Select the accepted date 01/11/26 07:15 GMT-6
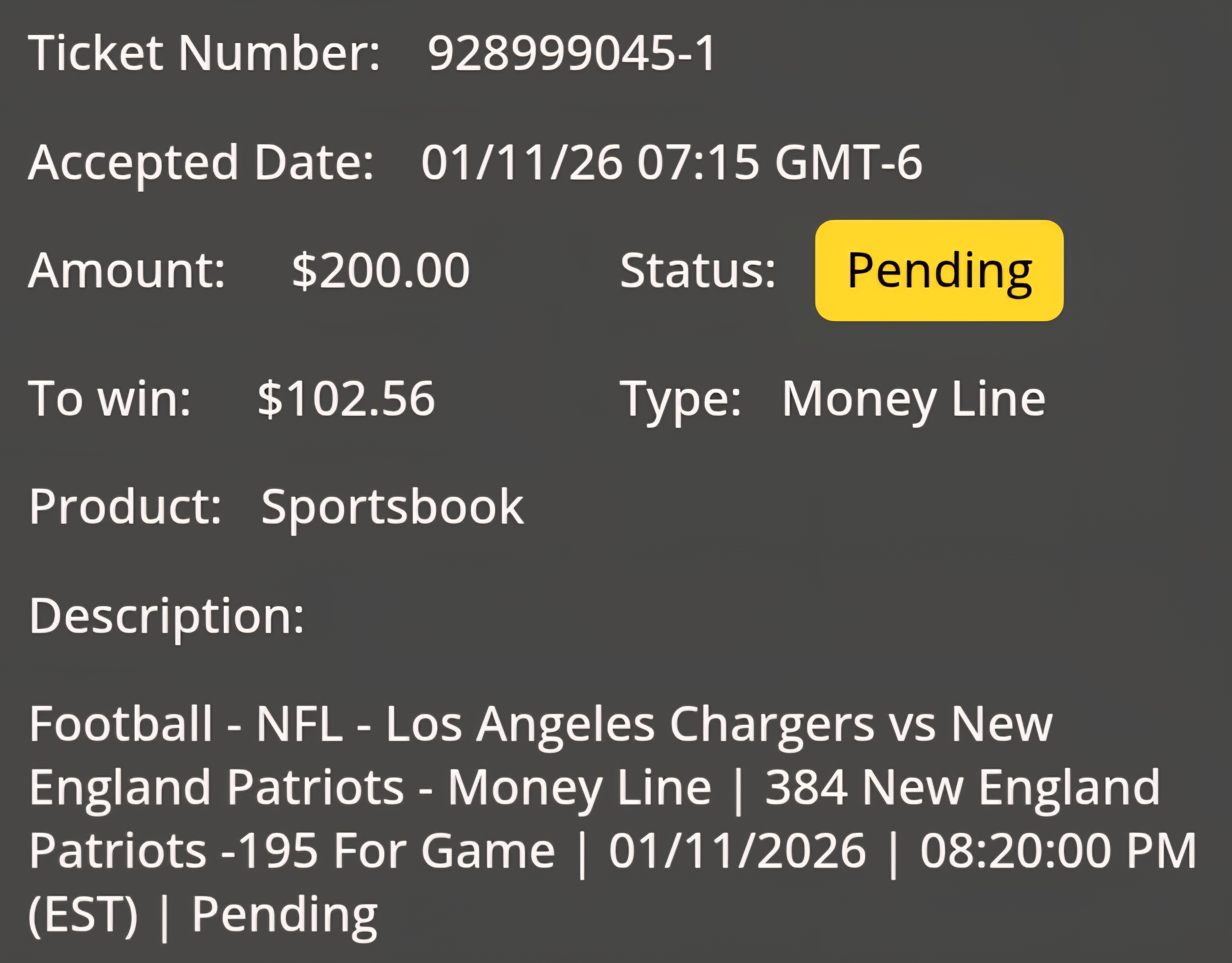Image resolution: width=1232 pixels, height=963 pixels. 671,163
